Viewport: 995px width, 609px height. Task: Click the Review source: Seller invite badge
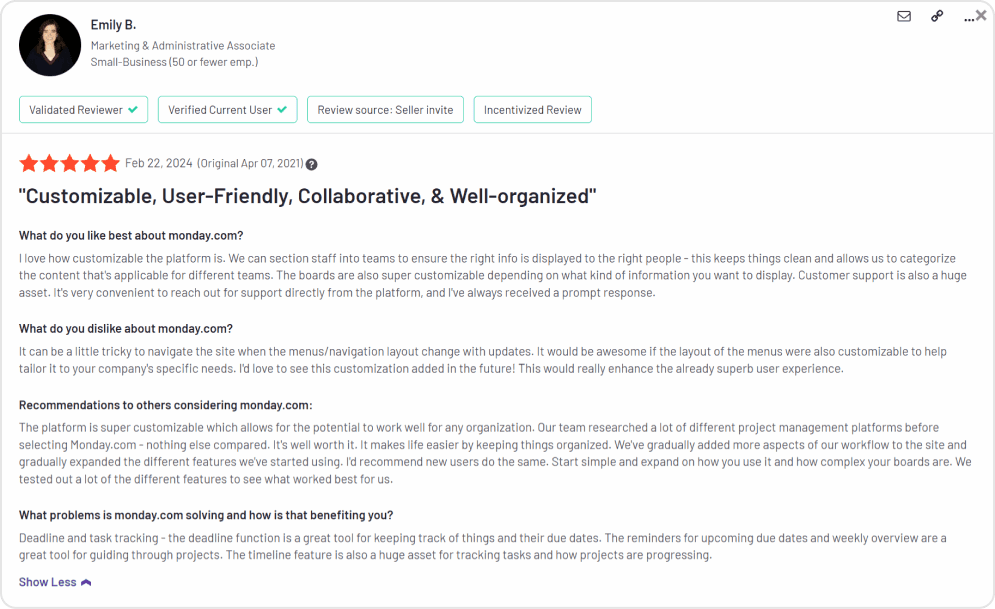pos(385,110)
